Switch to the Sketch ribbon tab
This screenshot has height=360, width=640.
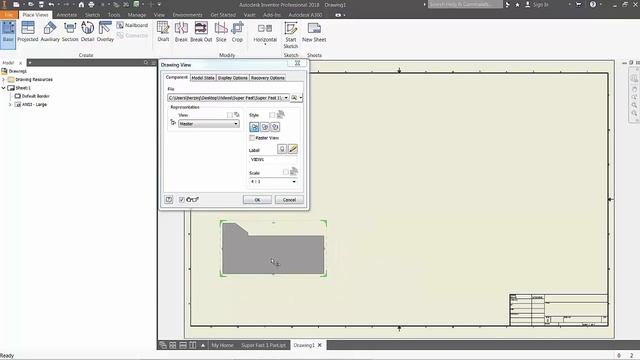[92, 15]
